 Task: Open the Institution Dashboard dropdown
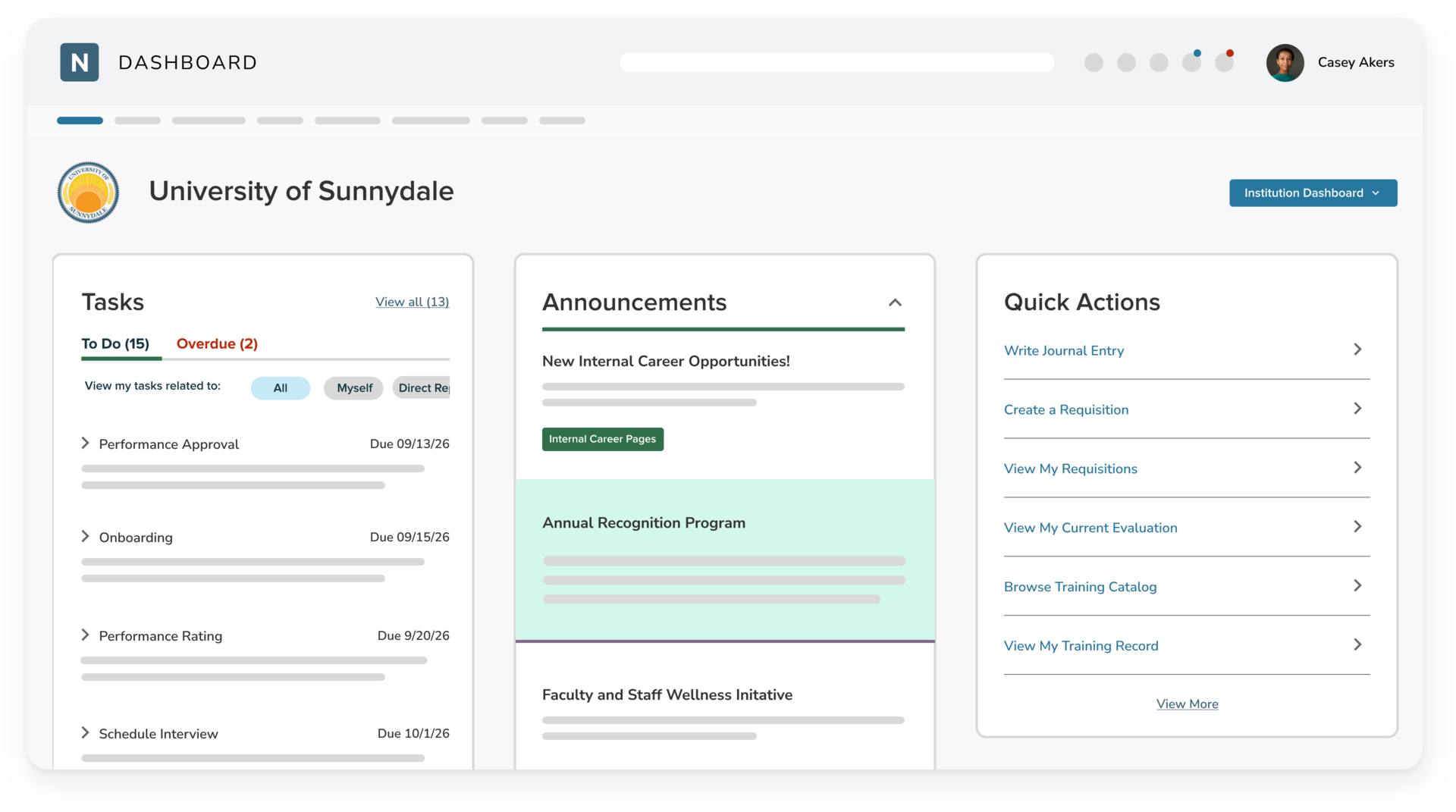coord(1313,193)
